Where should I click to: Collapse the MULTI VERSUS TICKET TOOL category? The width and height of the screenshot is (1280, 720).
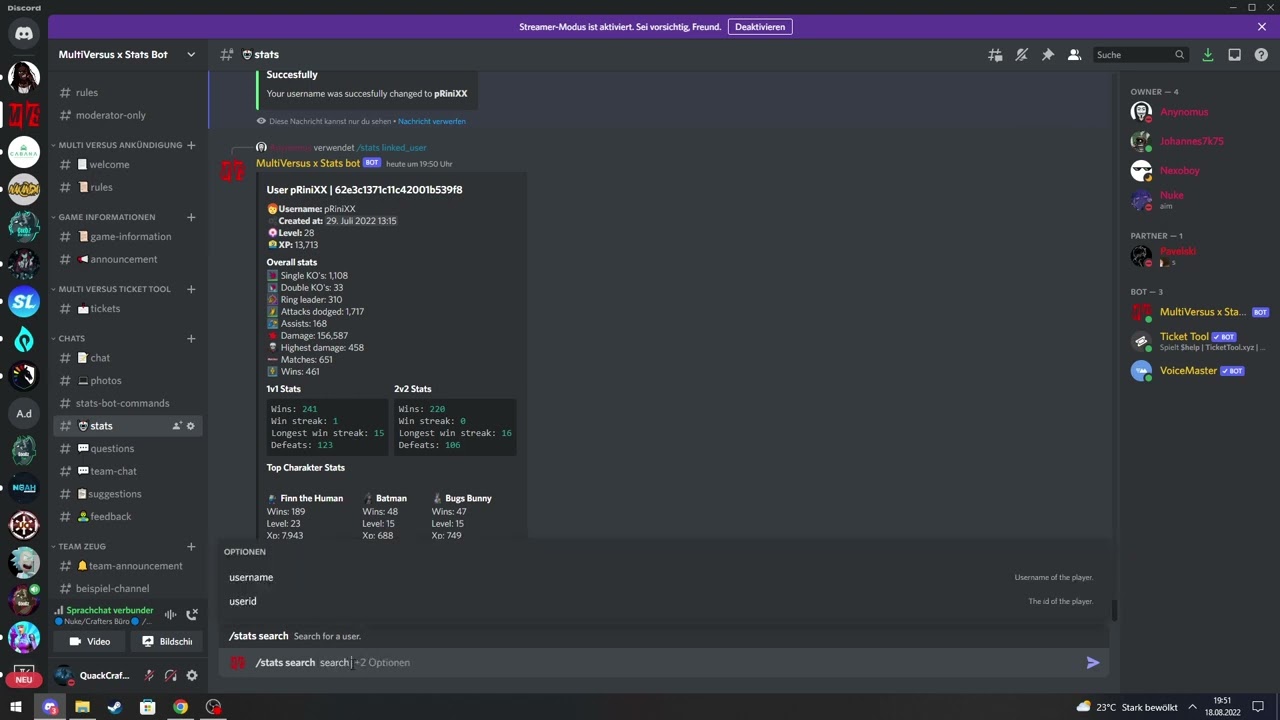pos(113,289)
